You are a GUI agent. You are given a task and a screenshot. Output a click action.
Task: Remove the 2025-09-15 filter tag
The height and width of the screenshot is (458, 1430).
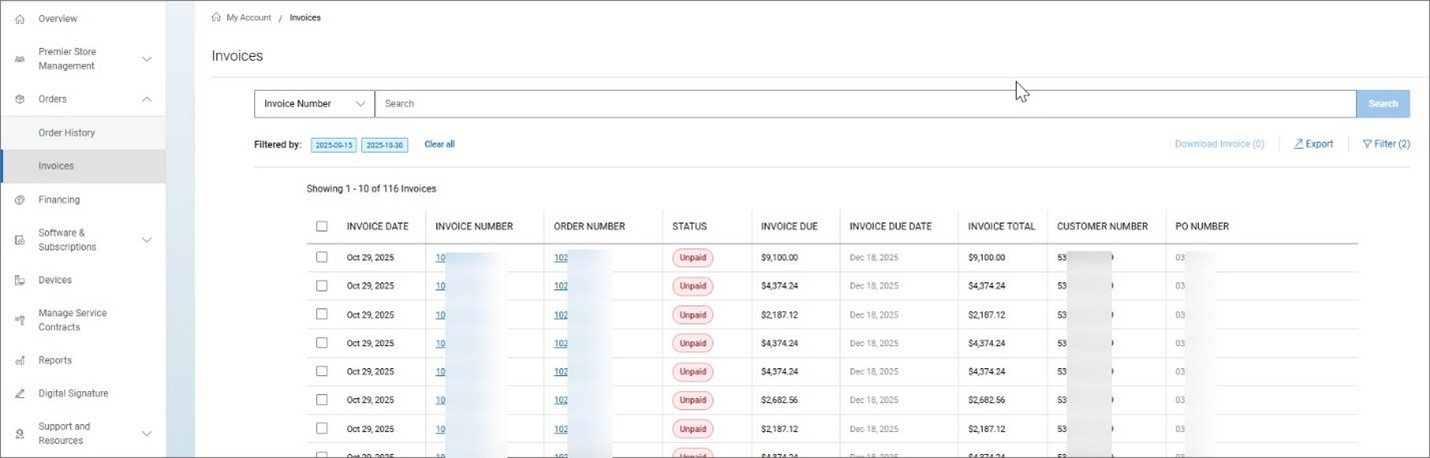(x=334, y=145)
